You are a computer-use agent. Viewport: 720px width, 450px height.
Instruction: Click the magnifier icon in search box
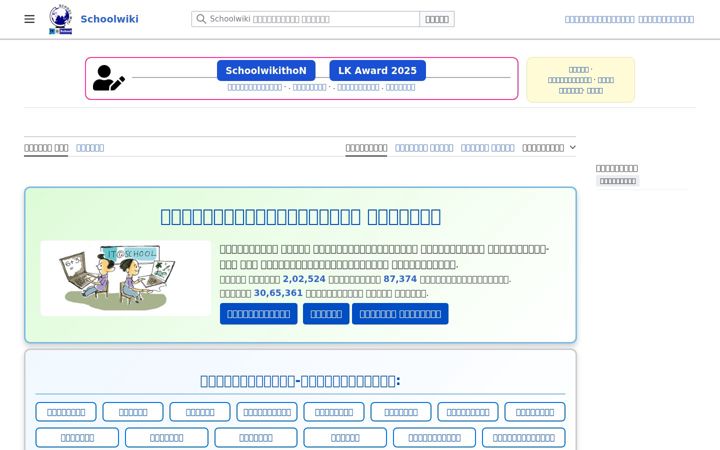(201, 19)
